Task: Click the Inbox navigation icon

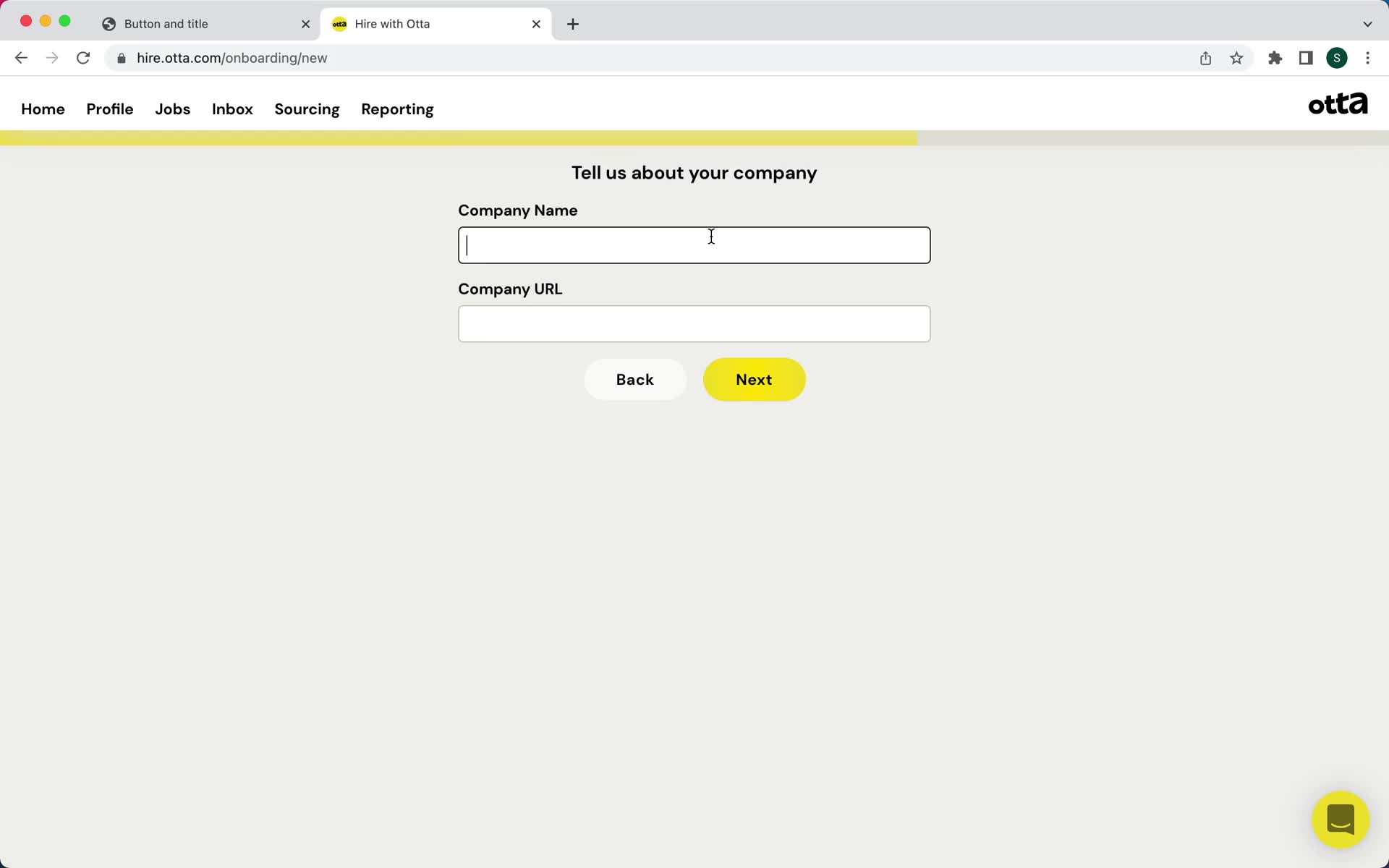Action: click(x=232, y=109)
